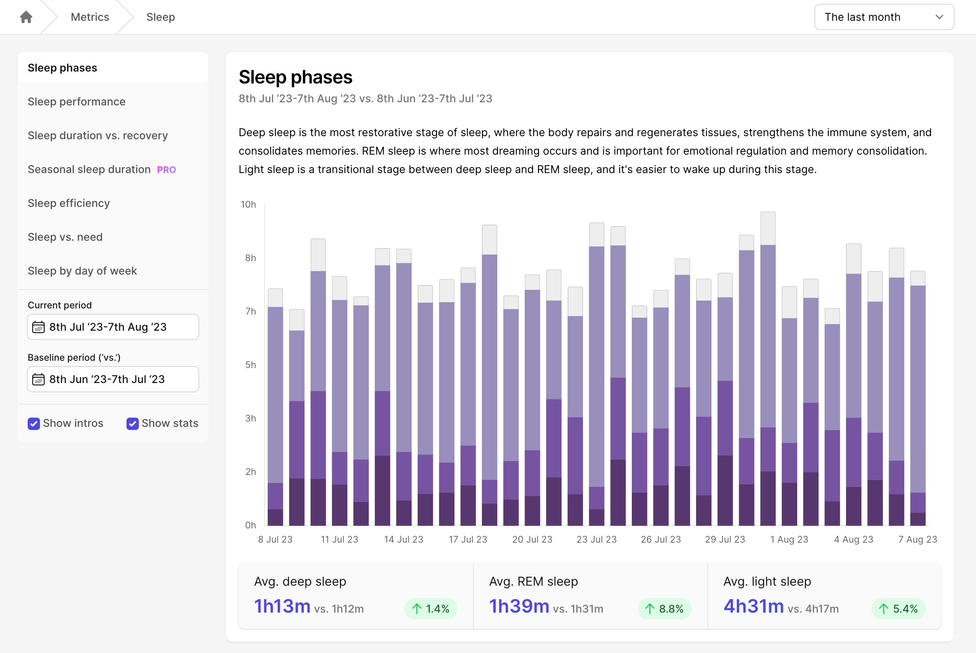Click the 5.4% light sleep increase badge
This screenshot has height=653, width=976.
(898, 608)
